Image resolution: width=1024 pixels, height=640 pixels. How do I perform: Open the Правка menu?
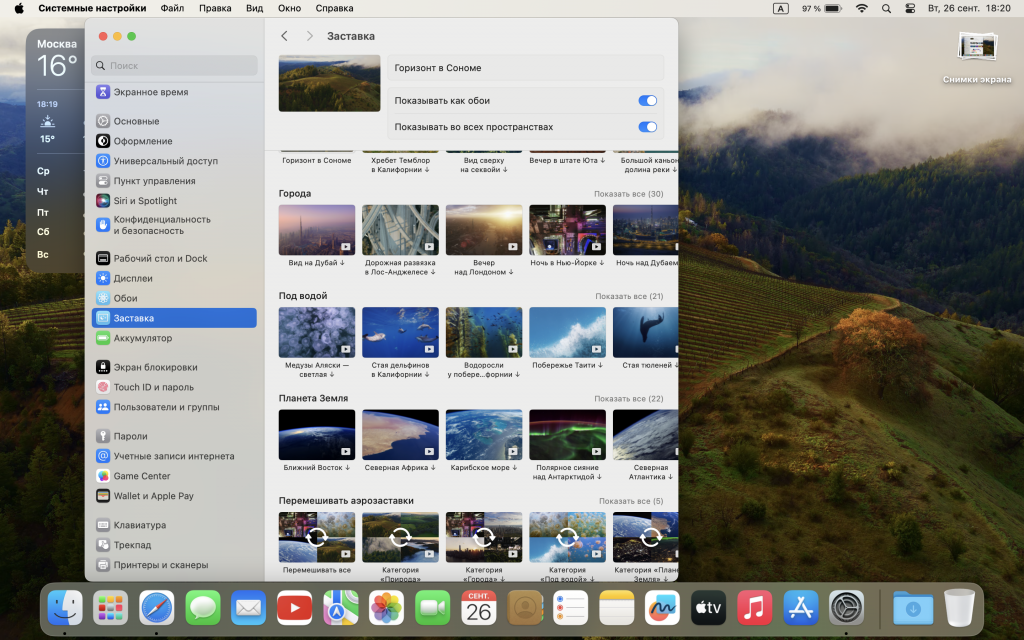[215, 8]
